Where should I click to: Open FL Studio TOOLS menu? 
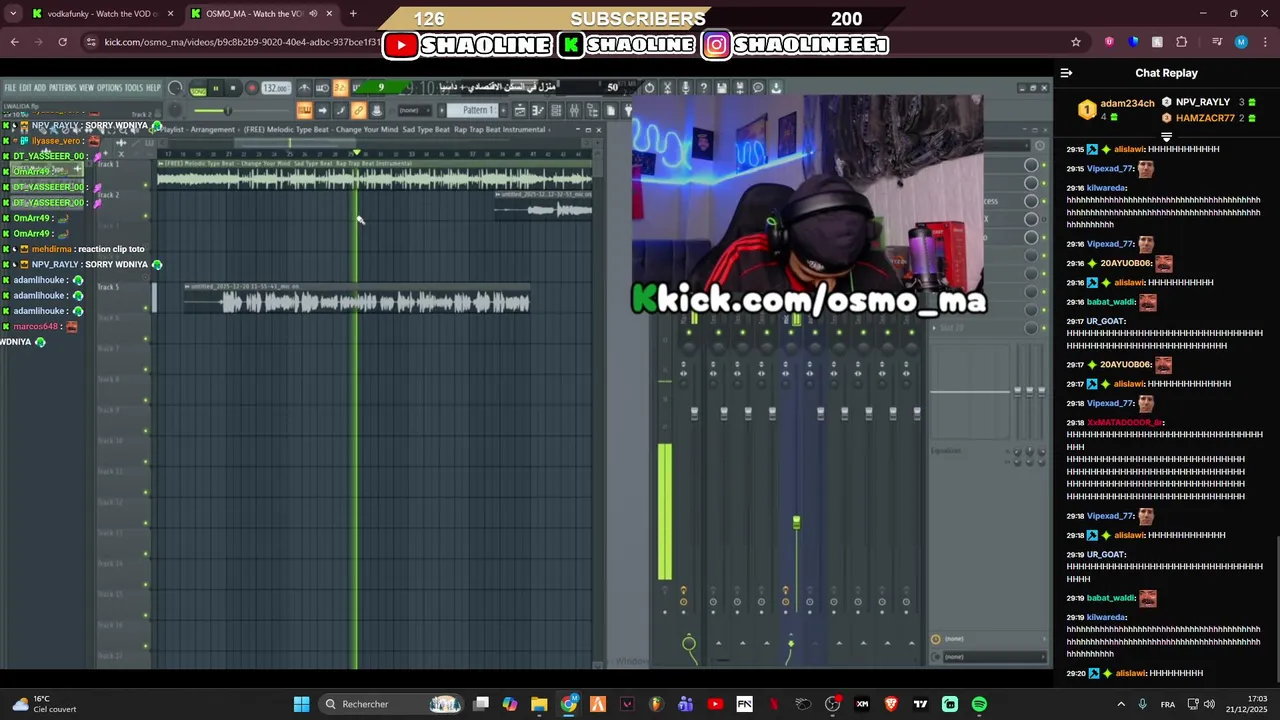click(134, 88)
